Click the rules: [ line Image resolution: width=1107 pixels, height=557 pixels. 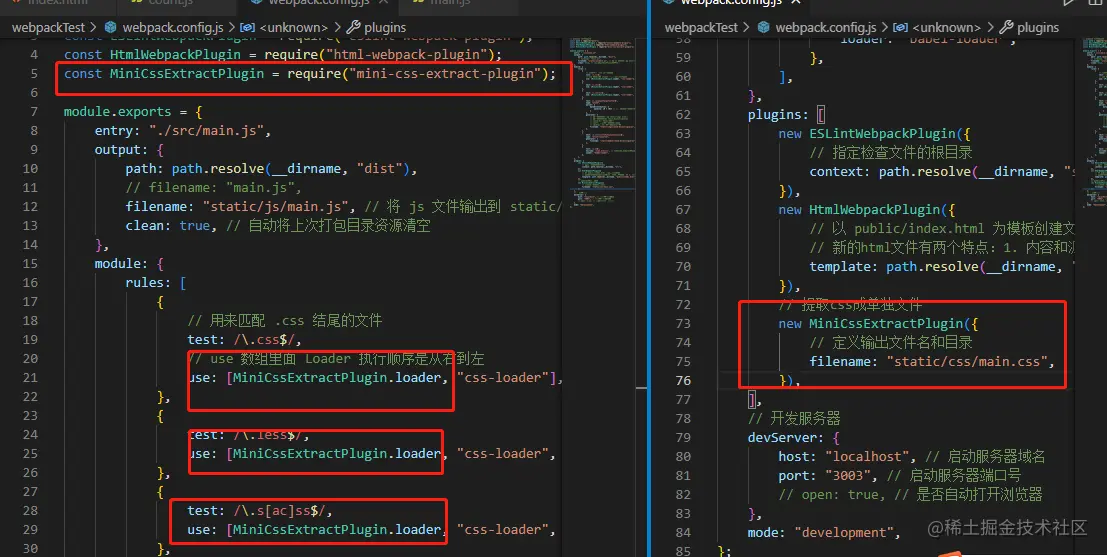pyautogui.click(x=155, y=282)
